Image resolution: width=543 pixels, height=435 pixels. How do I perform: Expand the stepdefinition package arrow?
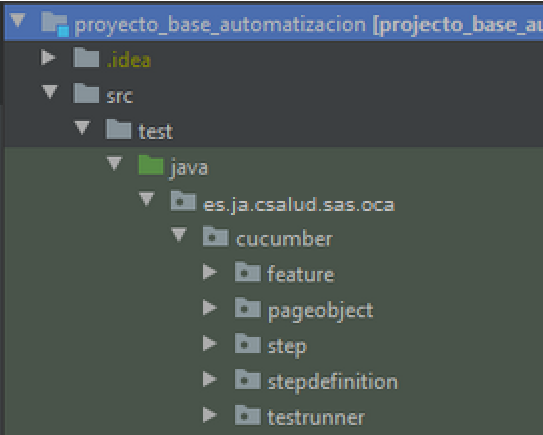(210, 379)
